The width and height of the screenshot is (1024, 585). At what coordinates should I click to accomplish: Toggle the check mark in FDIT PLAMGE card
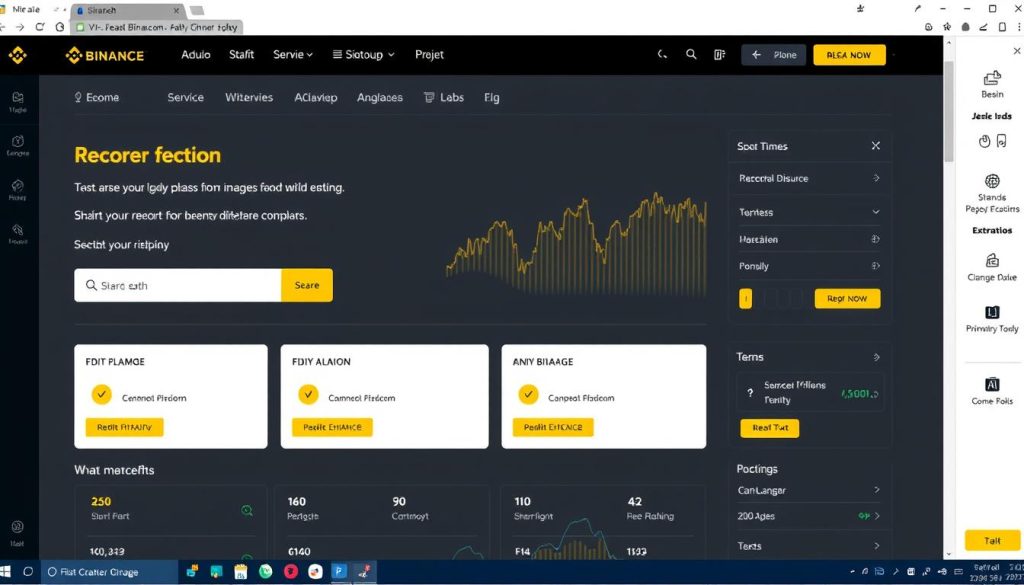pyautogui.click(x=101, y=394)
